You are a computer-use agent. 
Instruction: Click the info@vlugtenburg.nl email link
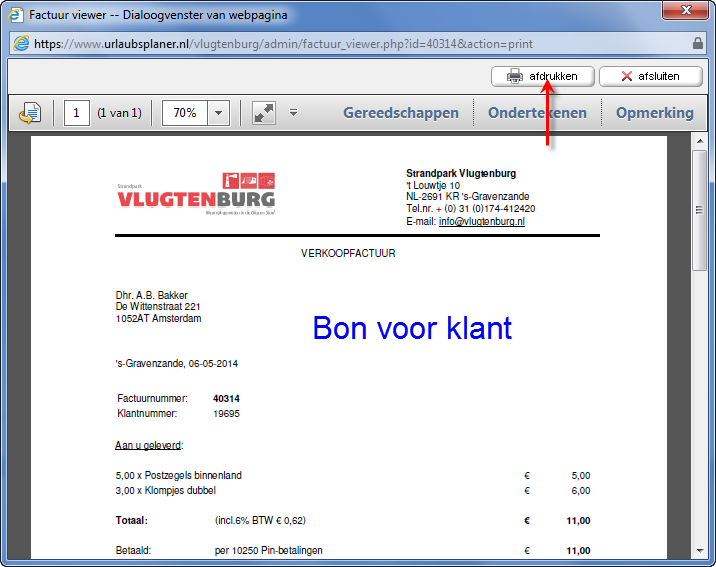coord(481,221)
